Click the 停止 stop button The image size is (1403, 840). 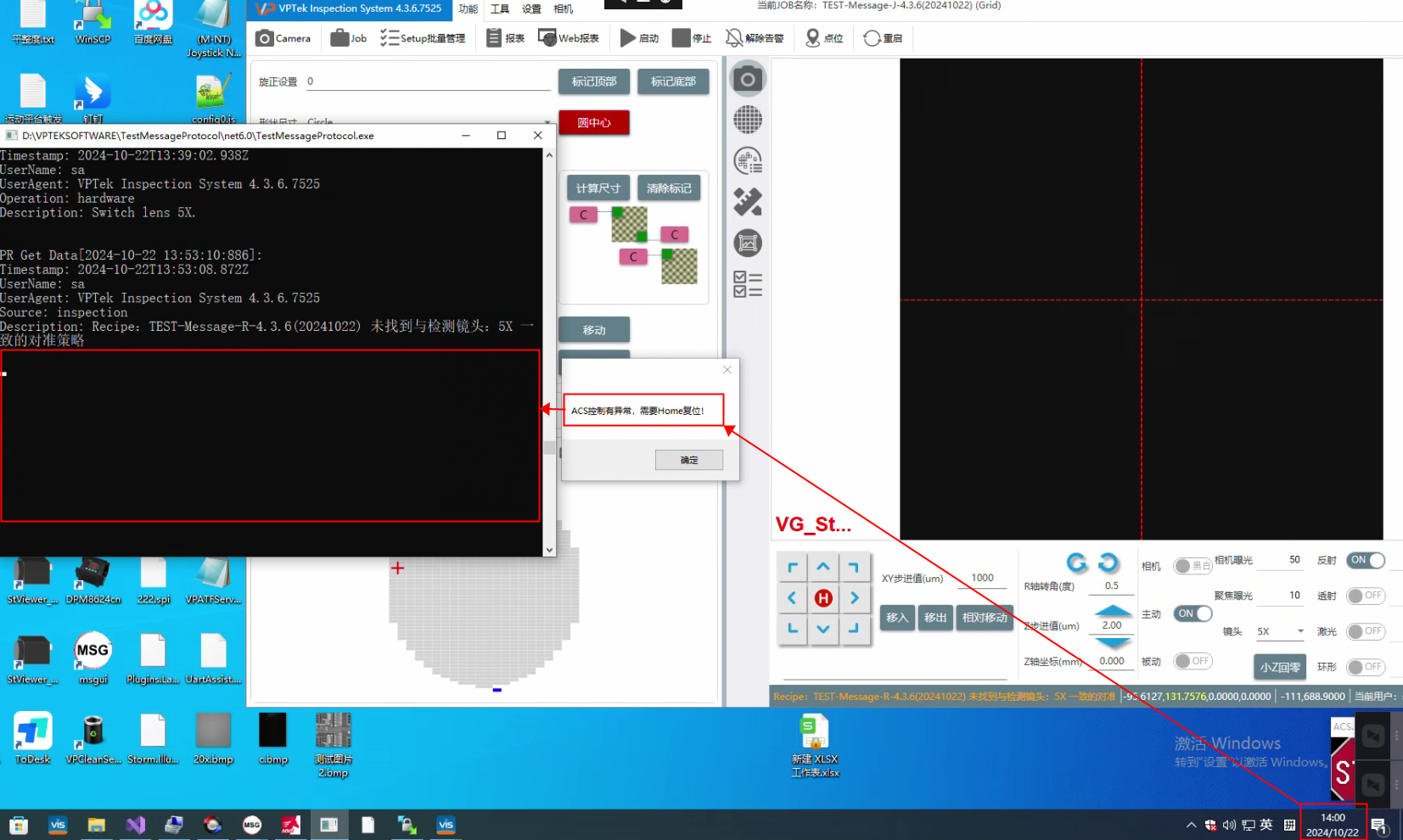click(x=692, y=38)
